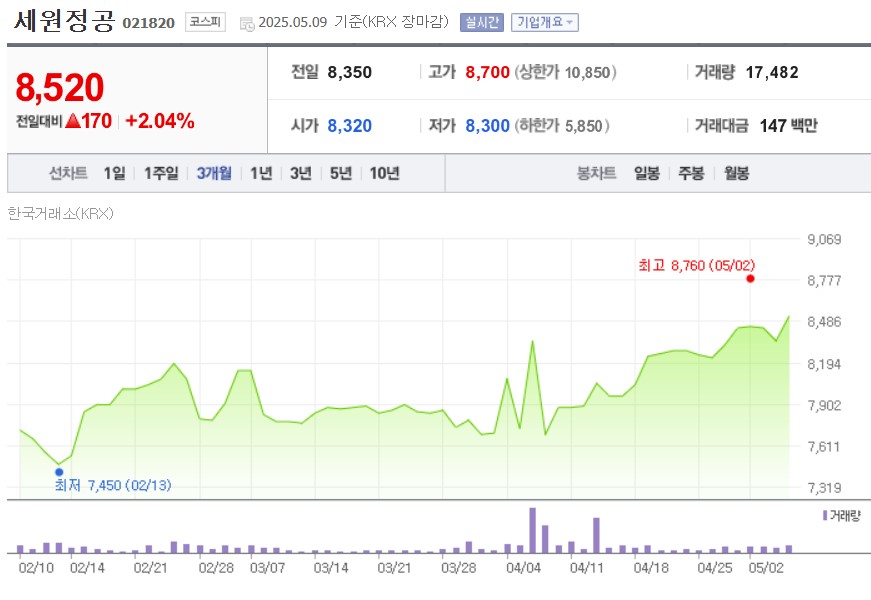Click the 상한가 10,850 text

click(565, 72)
